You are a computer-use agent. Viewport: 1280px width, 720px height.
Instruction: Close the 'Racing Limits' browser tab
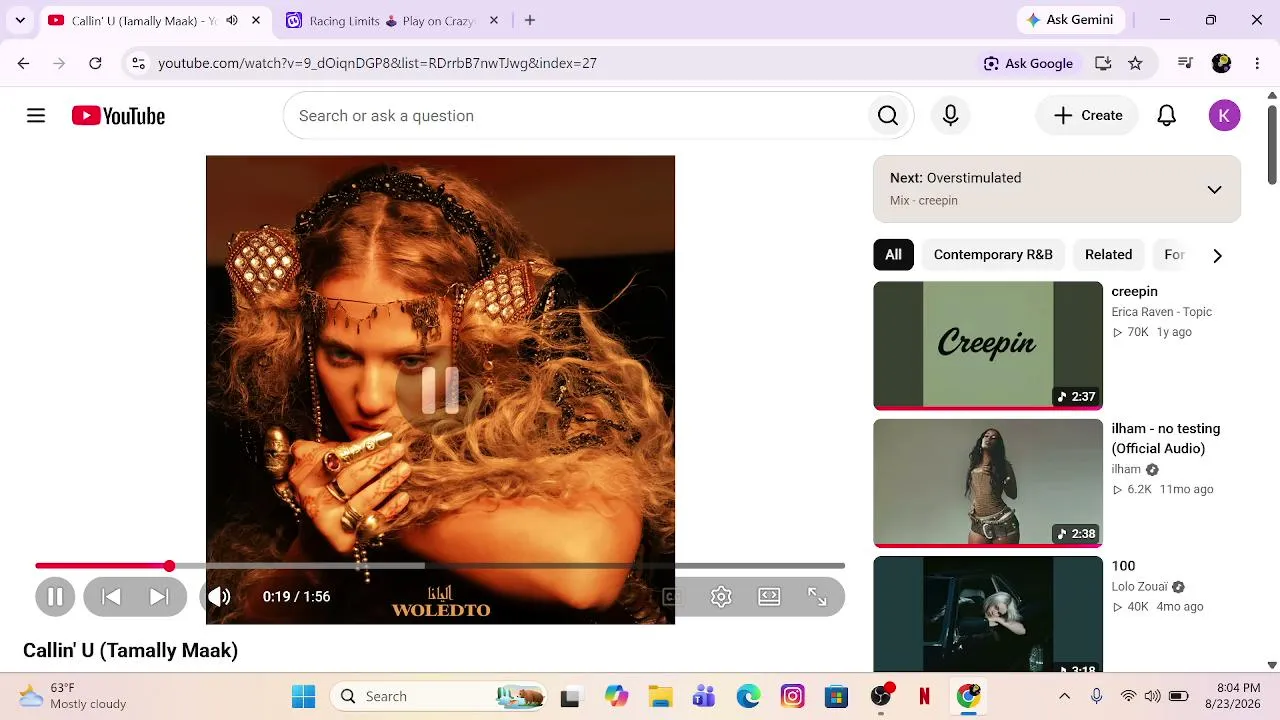[493, 20]
